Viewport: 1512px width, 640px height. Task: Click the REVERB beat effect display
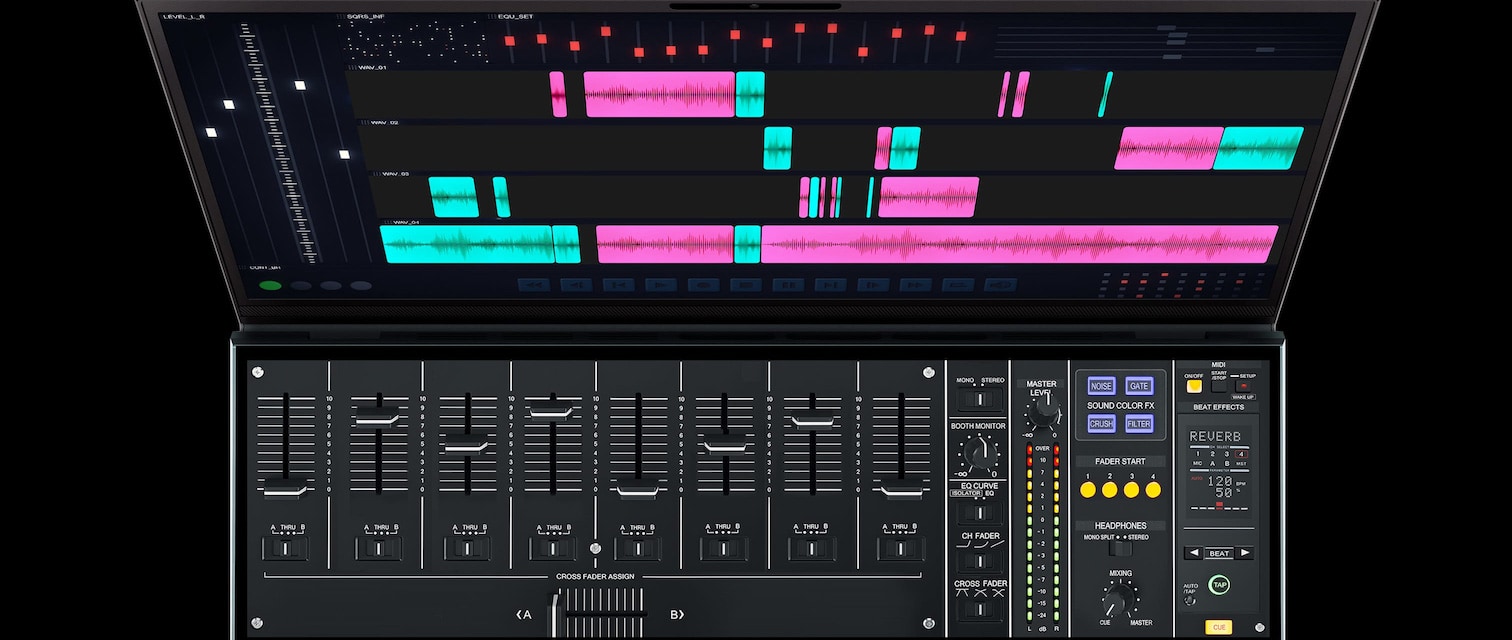click(x=1215, y=437)
